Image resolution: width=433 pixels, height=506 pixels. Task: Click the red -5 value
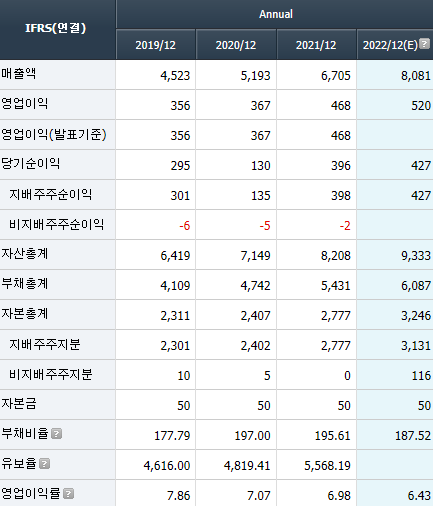[265, 226]
